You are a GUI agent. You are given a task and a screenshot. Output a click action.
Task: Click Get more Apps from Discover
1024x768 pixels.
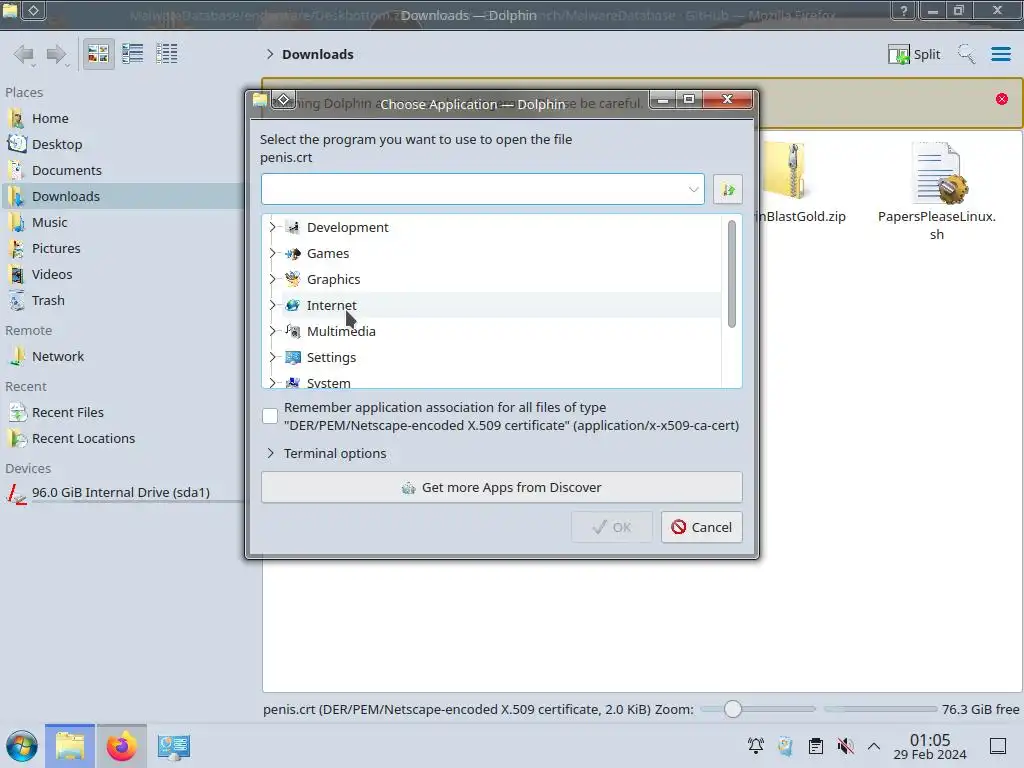(x=502, y=488)
